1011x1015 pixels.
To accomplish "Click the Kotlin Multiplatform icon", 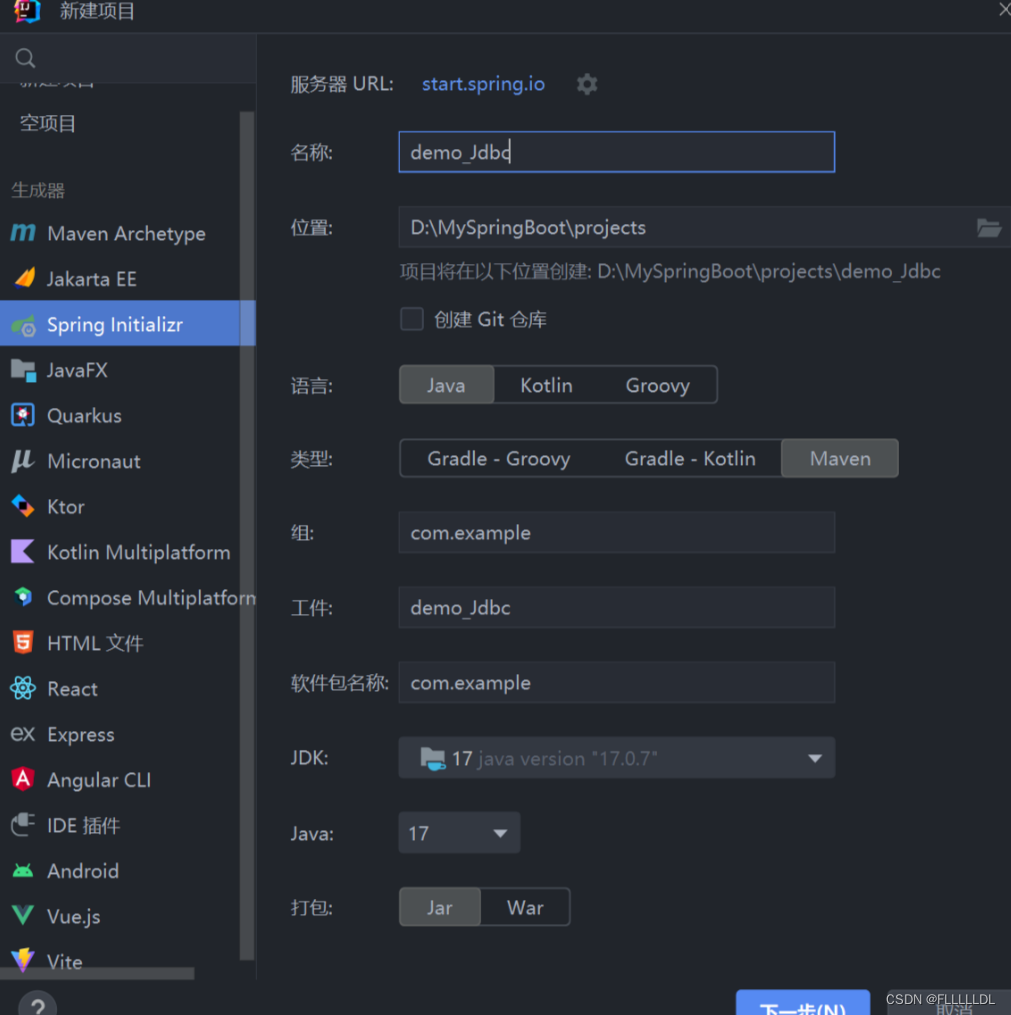I will coord(23,552).
